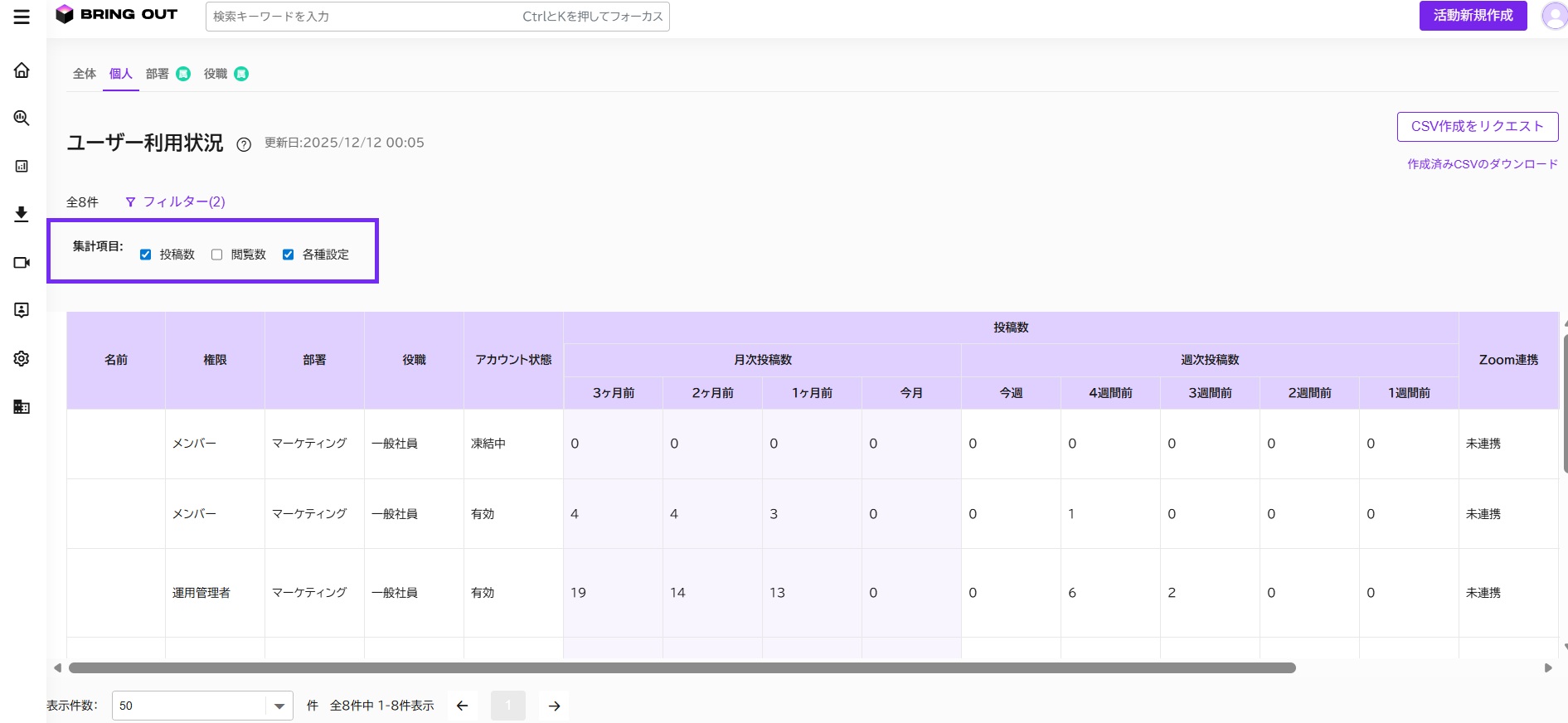Image resolution: width=1568 pixels, height=723 pixels.
Task: Click the 更新日 2025/12/12 00:05 text
Action: pyautogui.click(x=344, y=143)
